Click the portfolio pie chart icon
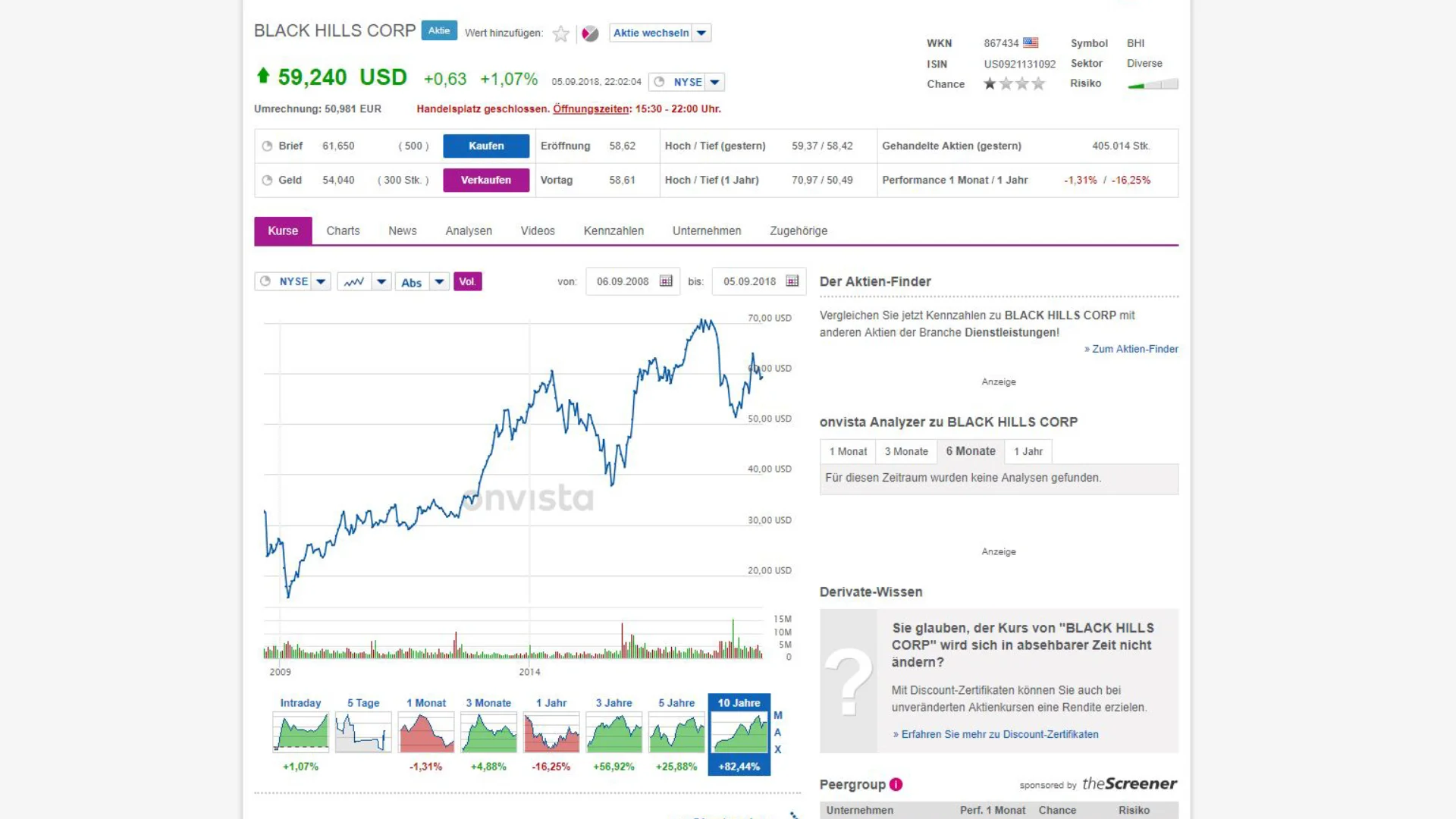This screenshot has height=819, width=1456. 590,33
